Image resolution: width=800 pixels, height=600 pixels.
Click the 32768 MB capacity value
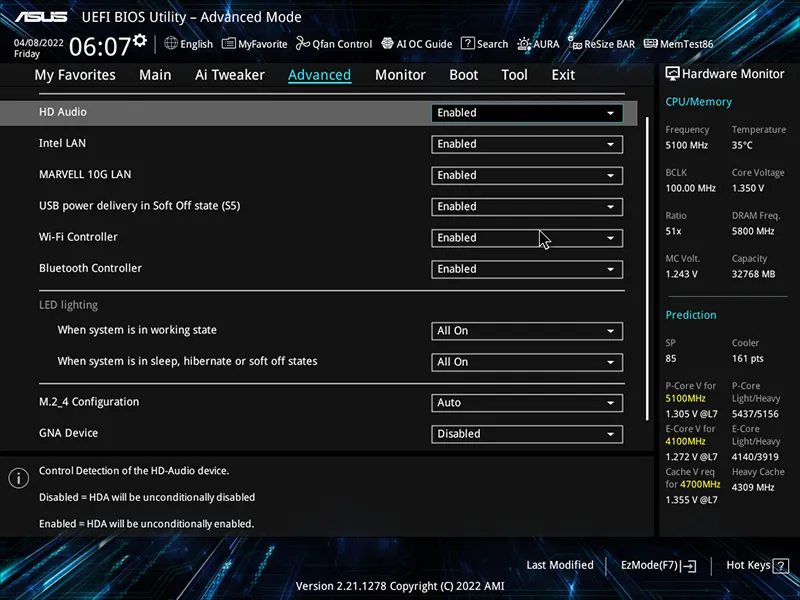point(753,274)
